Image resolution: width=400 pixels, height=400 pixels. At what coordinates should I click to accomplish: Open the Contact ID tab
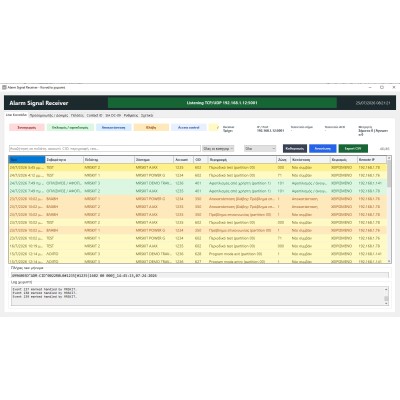[x=94, y=115]
